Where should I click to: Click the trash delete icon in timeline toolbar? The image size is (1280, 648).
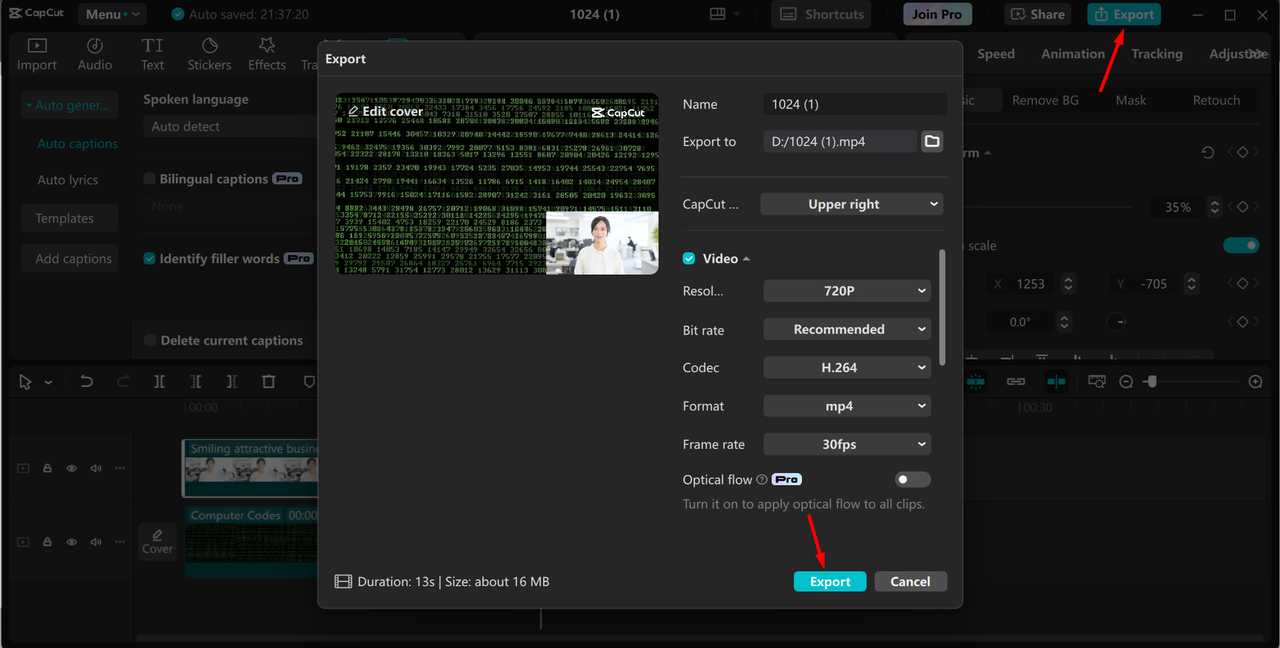tap(268, 382)
